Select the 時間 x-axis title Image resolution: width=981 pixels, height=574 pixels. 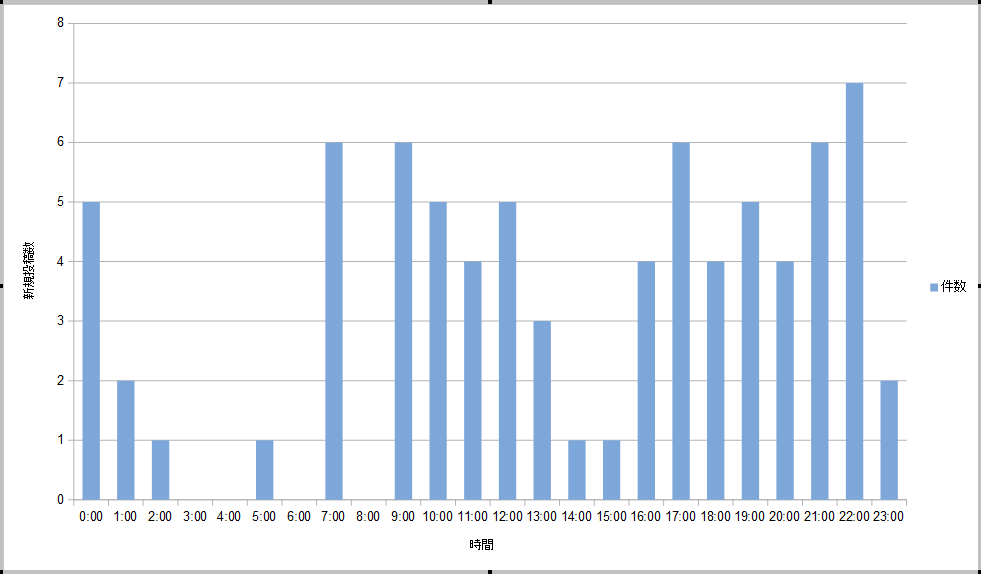tap(481, 545)
